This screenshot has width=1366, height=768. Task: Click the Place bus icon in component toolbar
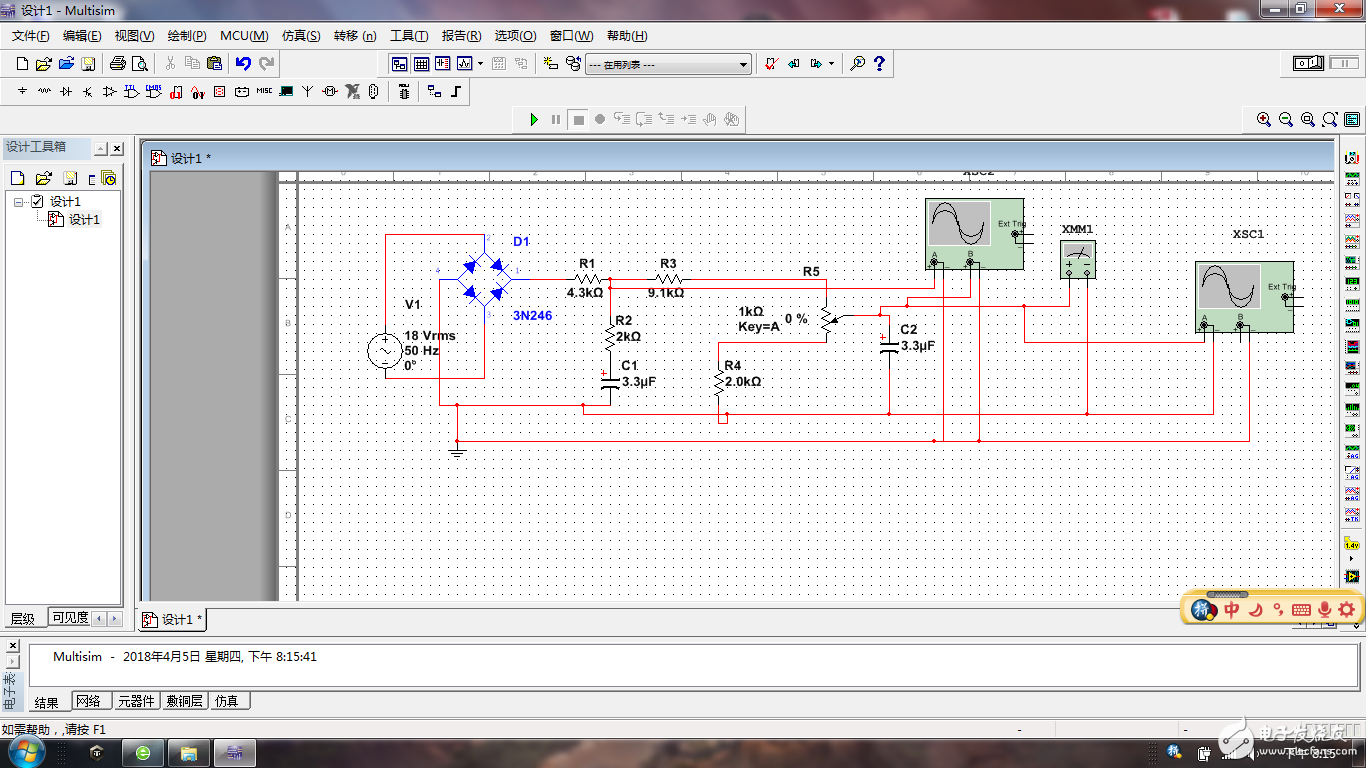pos(456,92)
